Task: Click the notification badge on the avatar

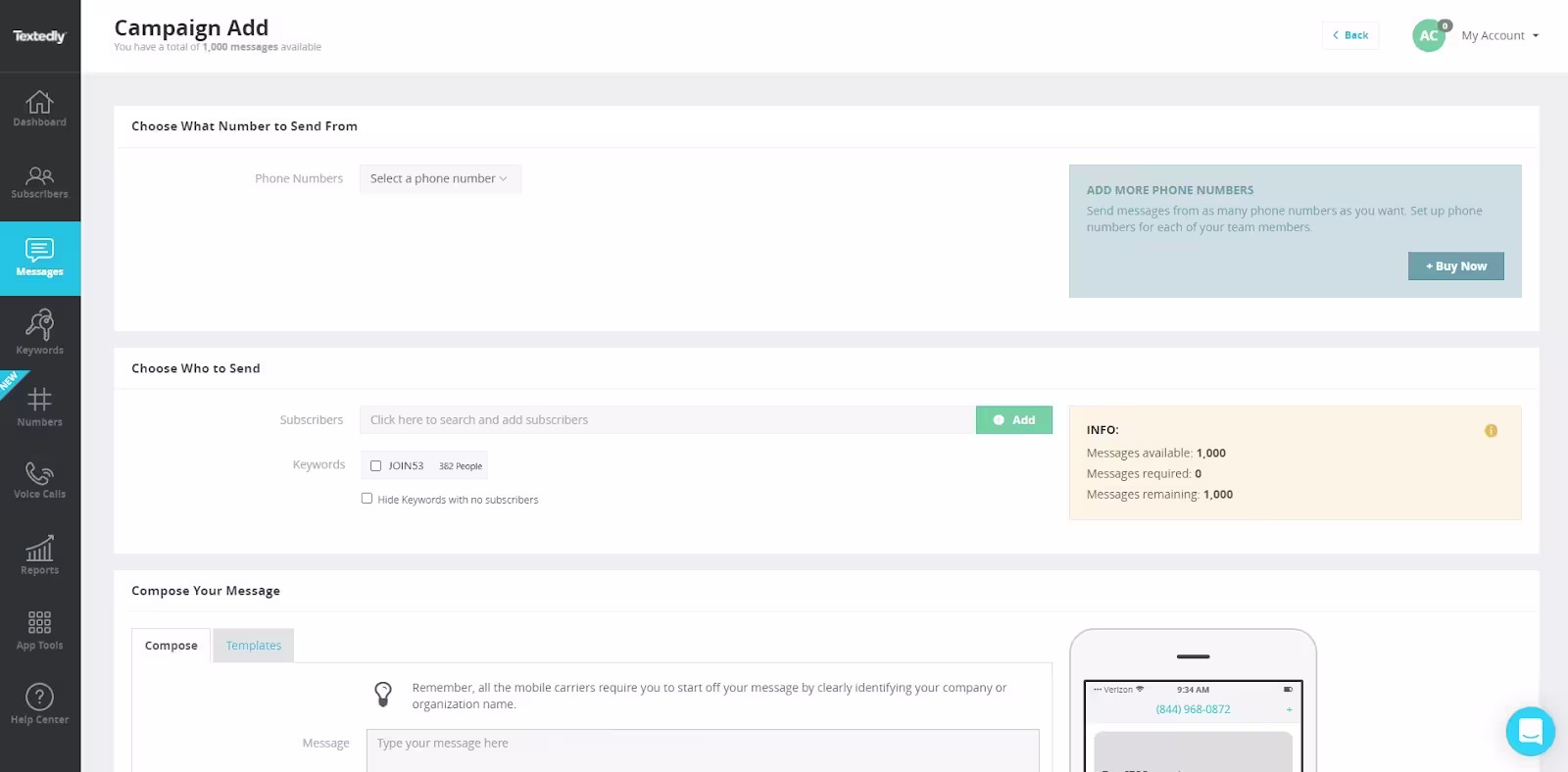Action: pyautogui.click(x=1445, y=25)
